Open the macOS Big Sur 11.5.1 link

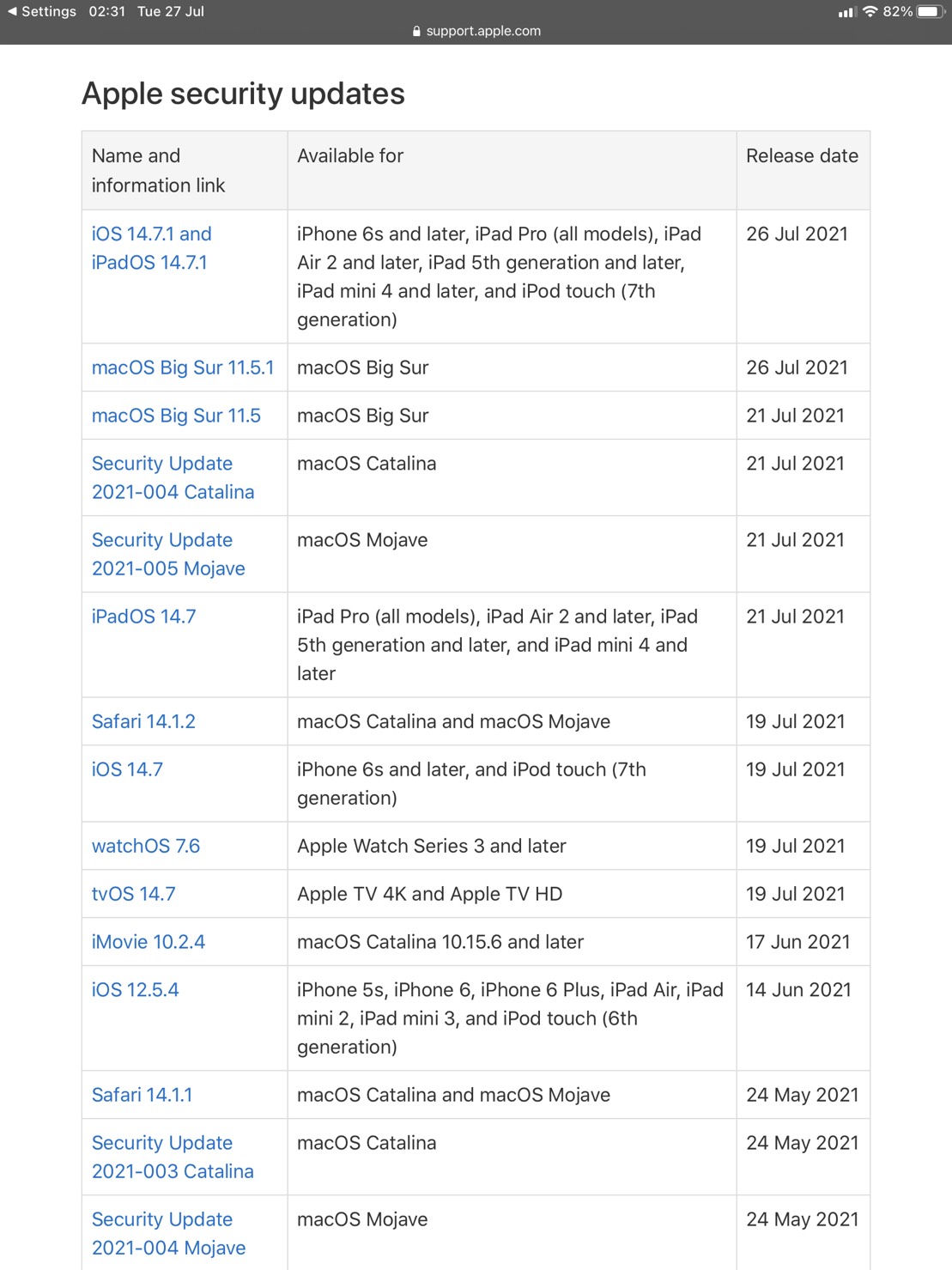(183, 368)
